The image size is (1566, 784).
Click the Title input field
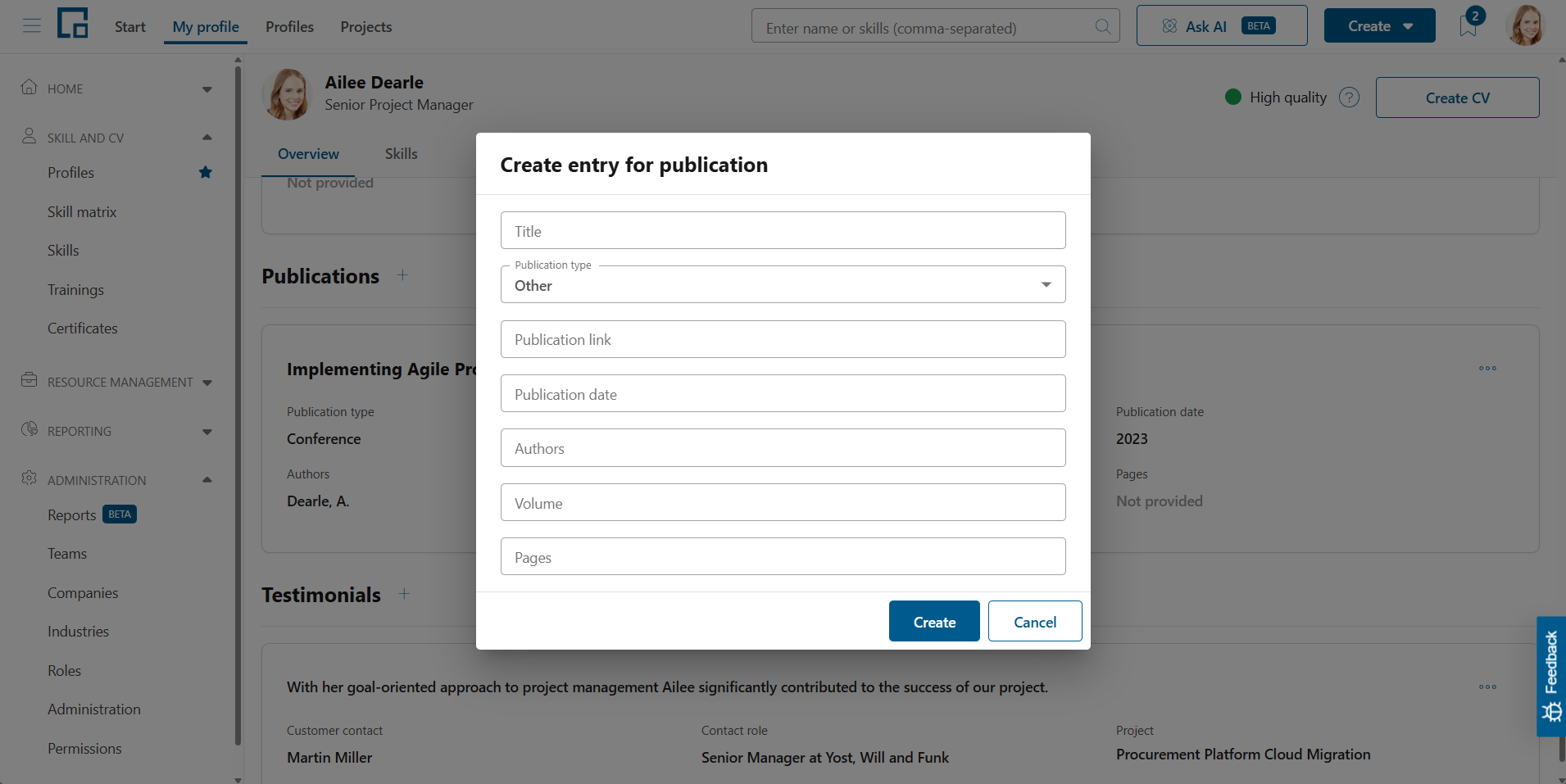(x=783, y=230)
